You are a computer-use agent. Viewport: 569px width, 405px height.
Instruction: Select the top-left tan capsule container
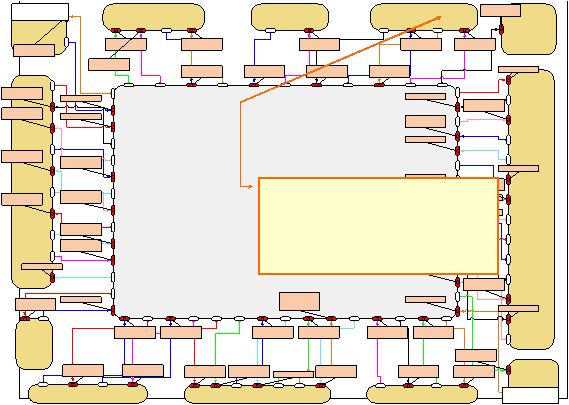tap(153, 17)
